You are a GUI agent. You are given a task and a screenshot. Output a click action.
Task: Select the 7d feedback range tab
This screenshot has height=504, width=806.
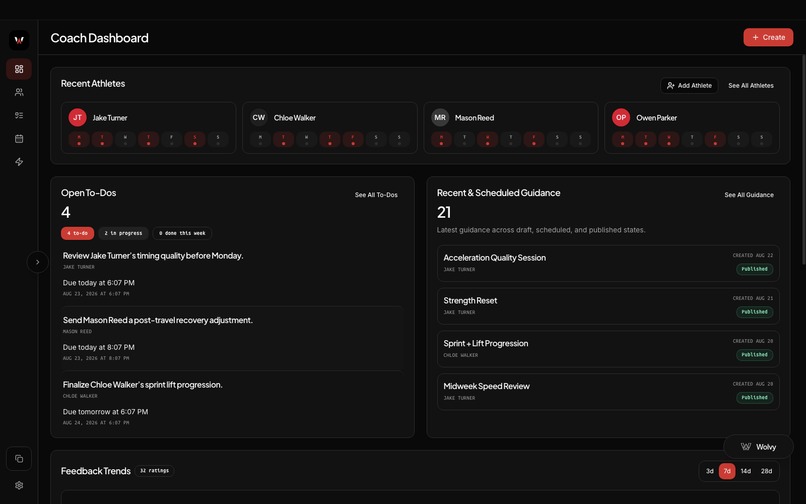pos(727,471)
